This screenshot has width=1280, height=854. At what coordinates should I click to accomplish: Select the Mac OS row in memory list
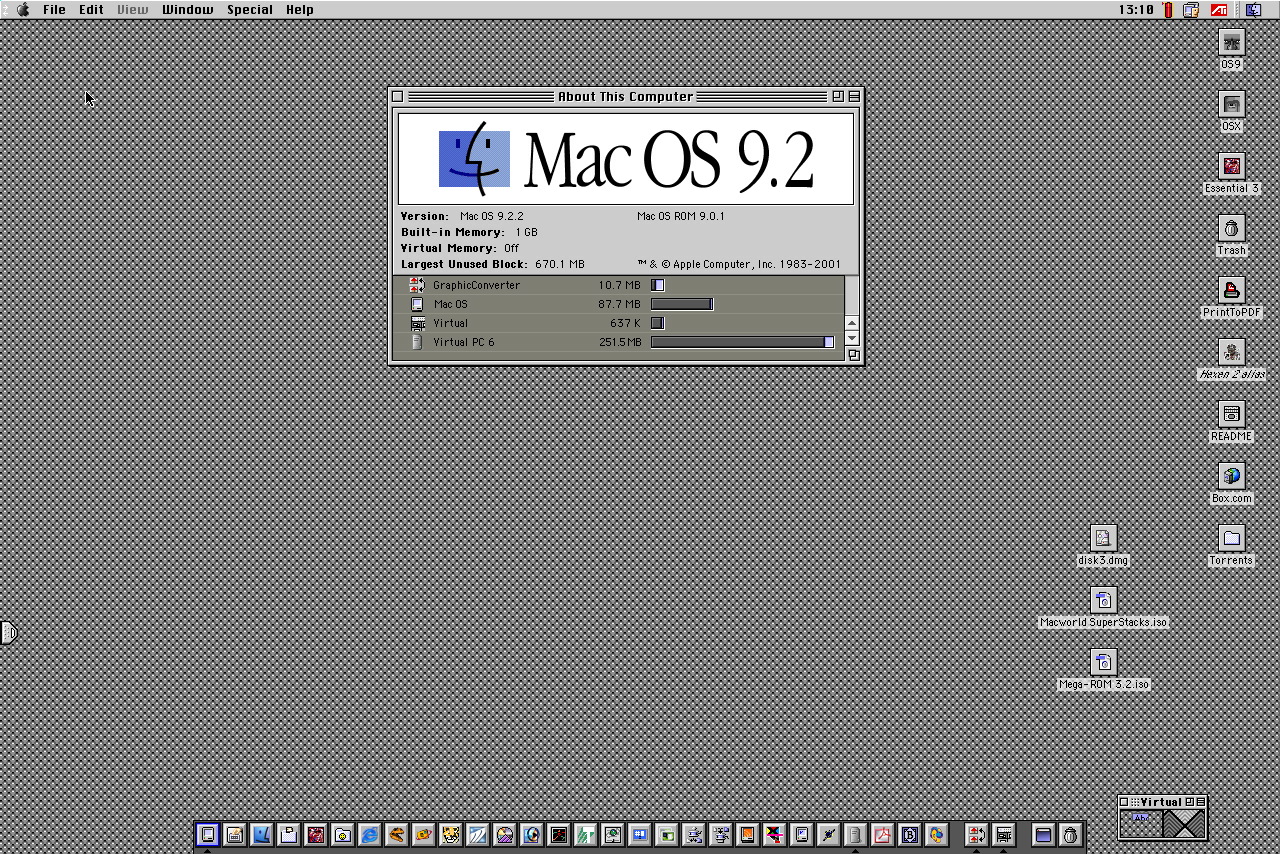[x=619, y=304]
